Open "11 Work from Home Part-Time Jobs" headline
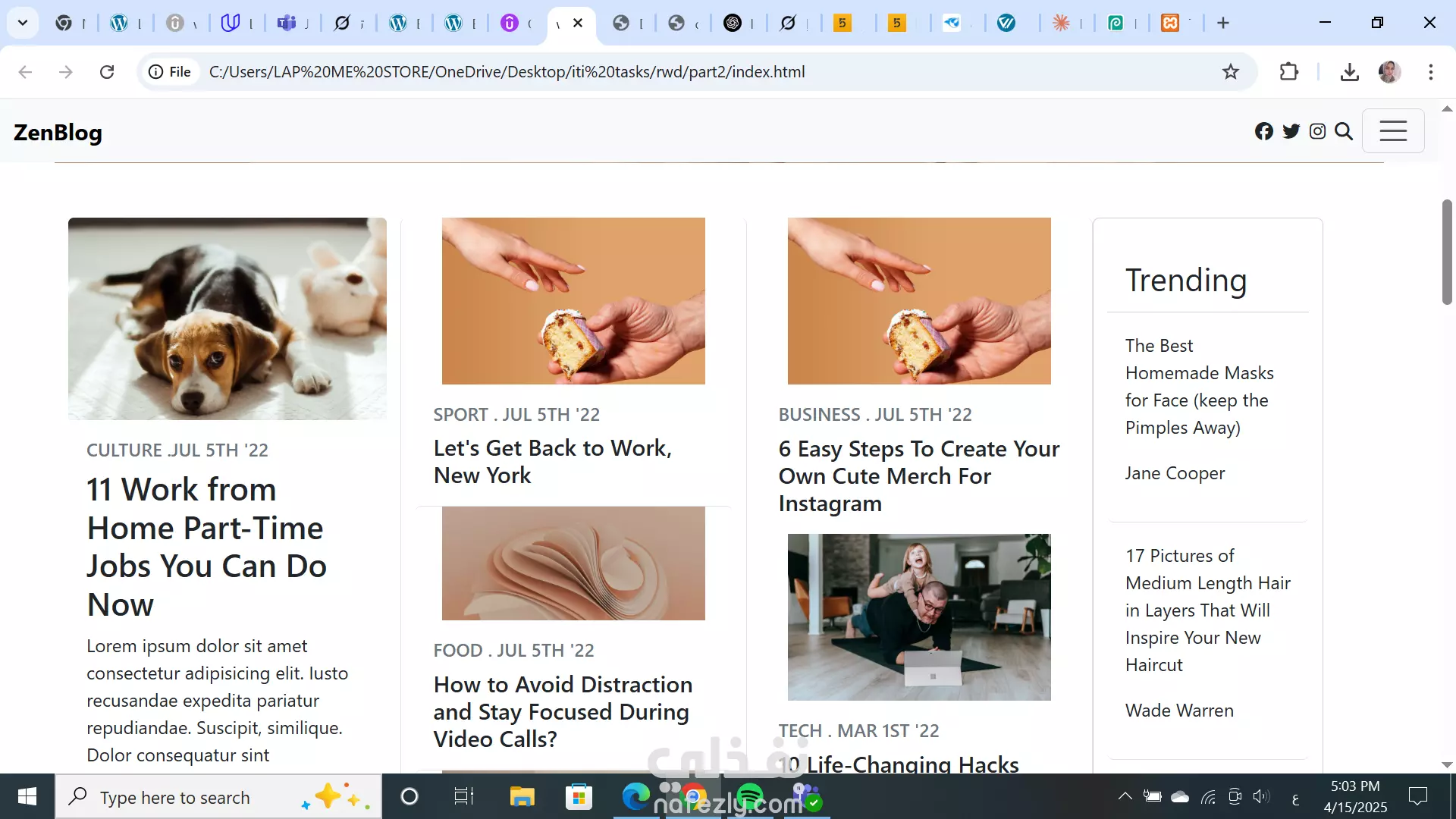 [x=206, y=547]
